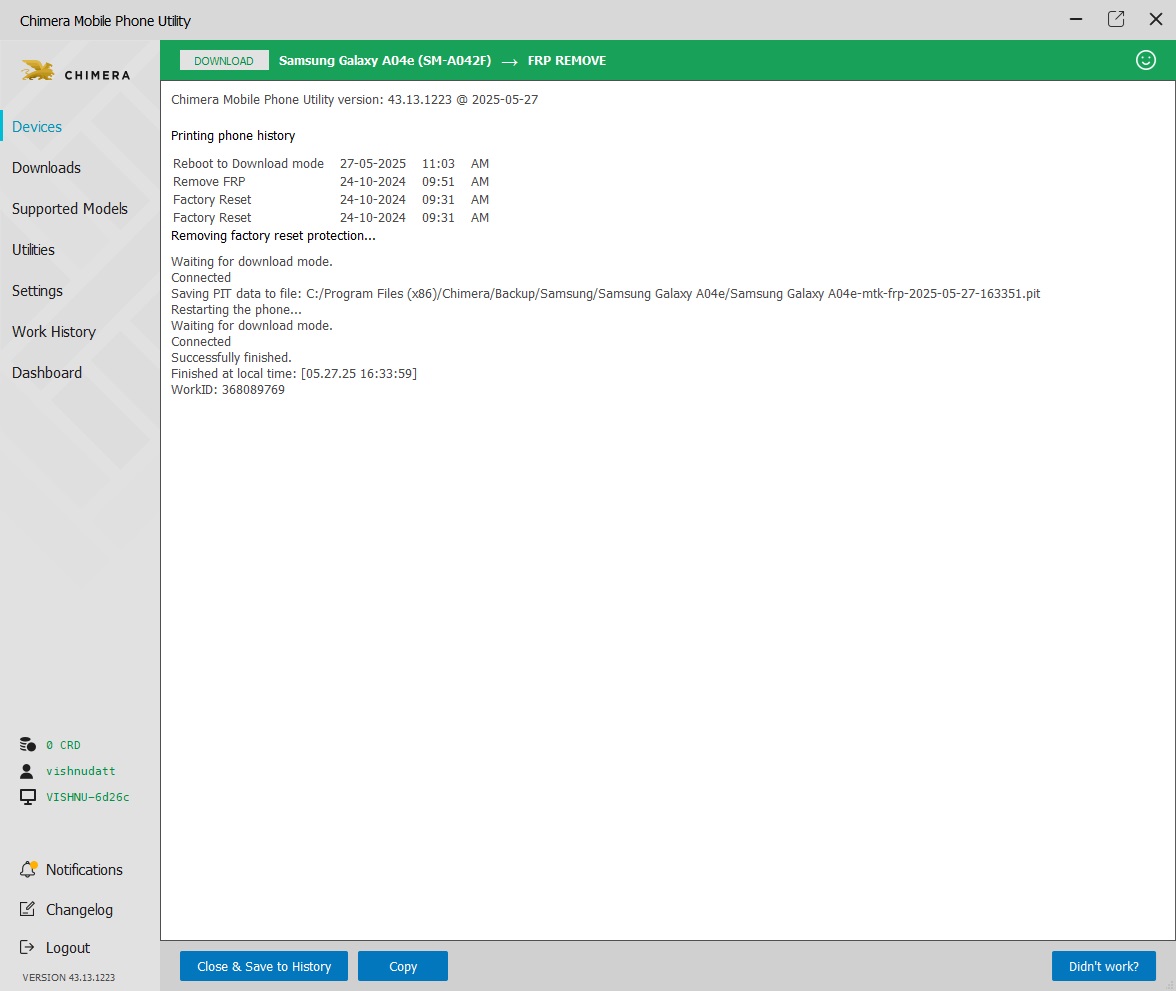Click 'Successfully finished.' log line
Screen dimensions: 1176x991
(231, 358)
